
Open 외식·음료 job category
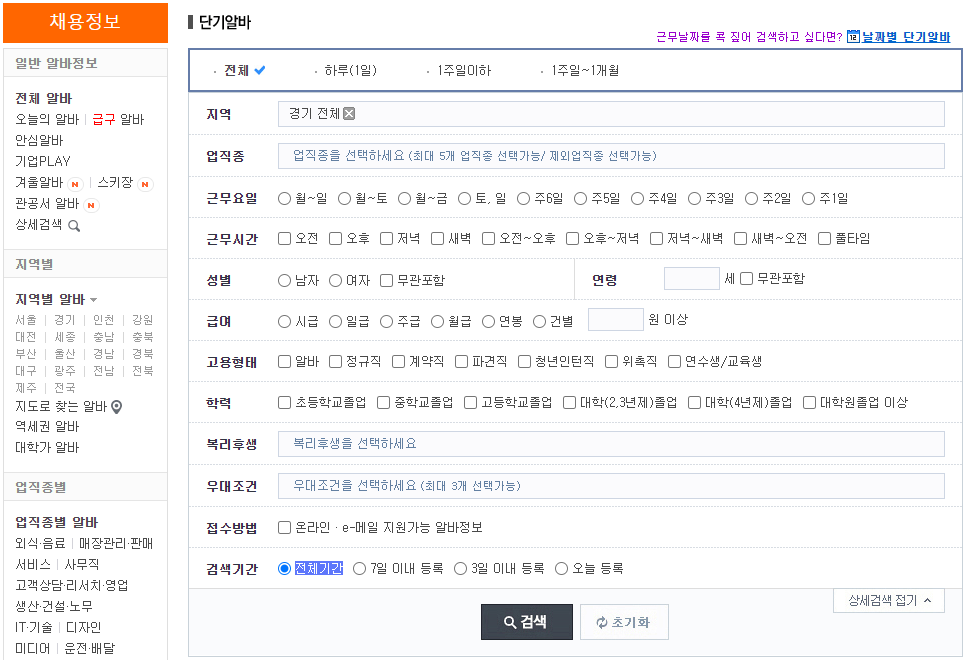coord(40,544)
